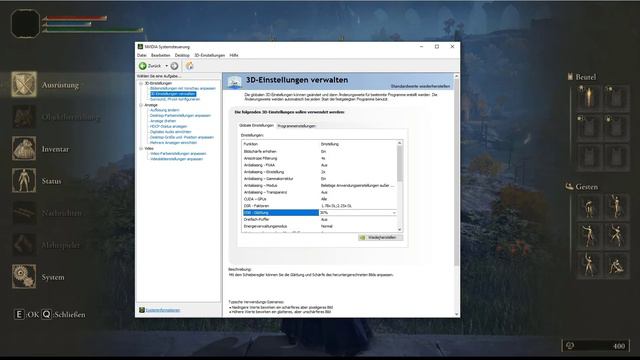Select the Dreifach-Puffer row

[319, 220]
